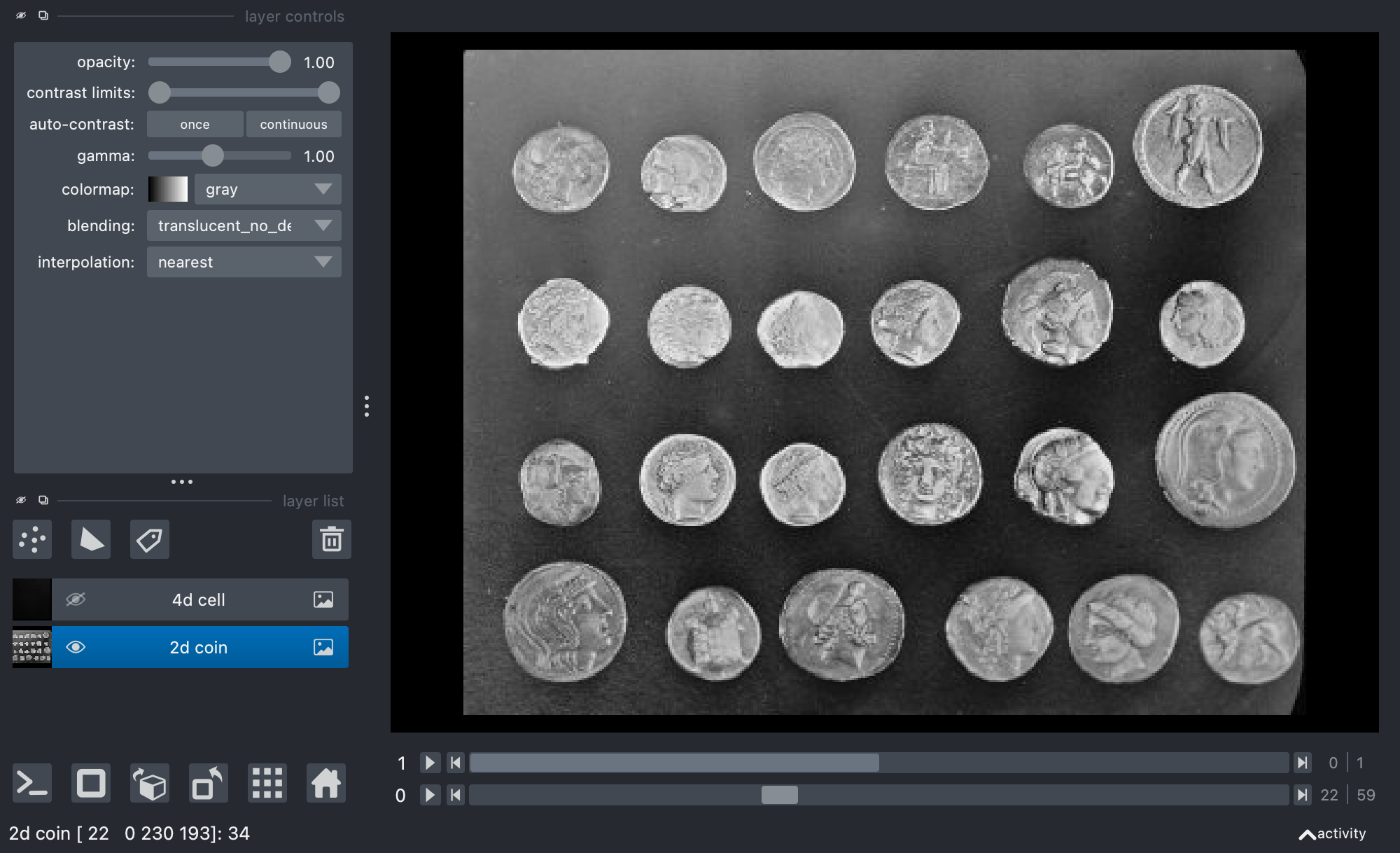Step forward on axis 1 slider
Screen dimensions: 1400x853
pos(1302,763)
